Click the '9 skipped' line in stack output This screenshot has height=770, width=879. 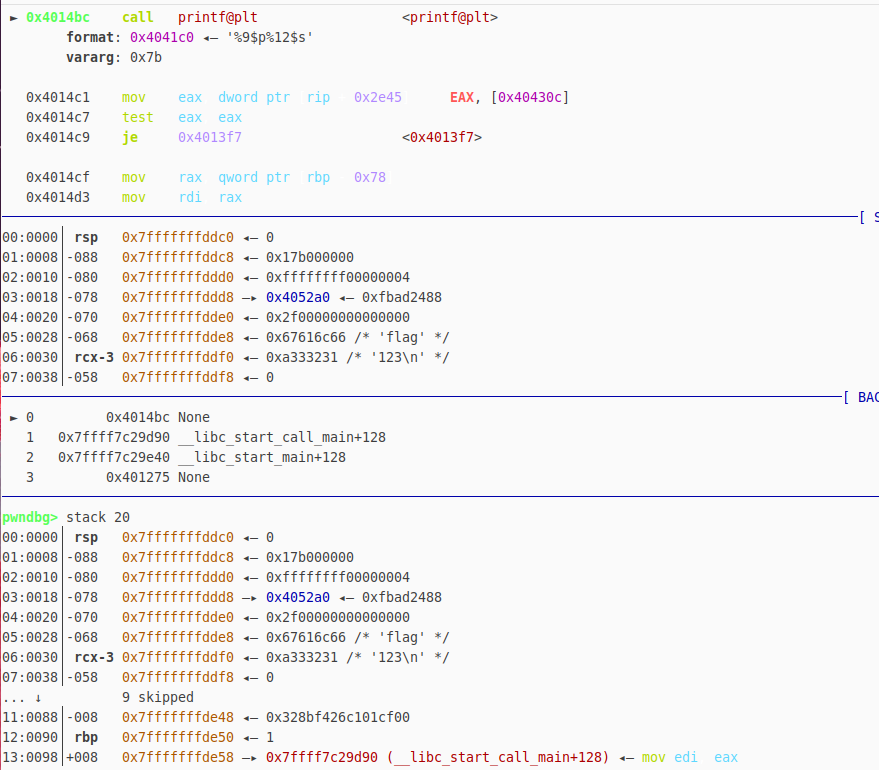tap(158, 698)
